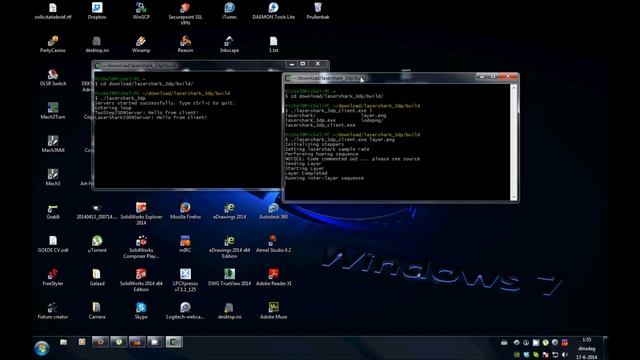Image resolution: width=640 pixels, height=360 pixels.
Task: Select the Mach3Mill shortcut
Action: 53,144
